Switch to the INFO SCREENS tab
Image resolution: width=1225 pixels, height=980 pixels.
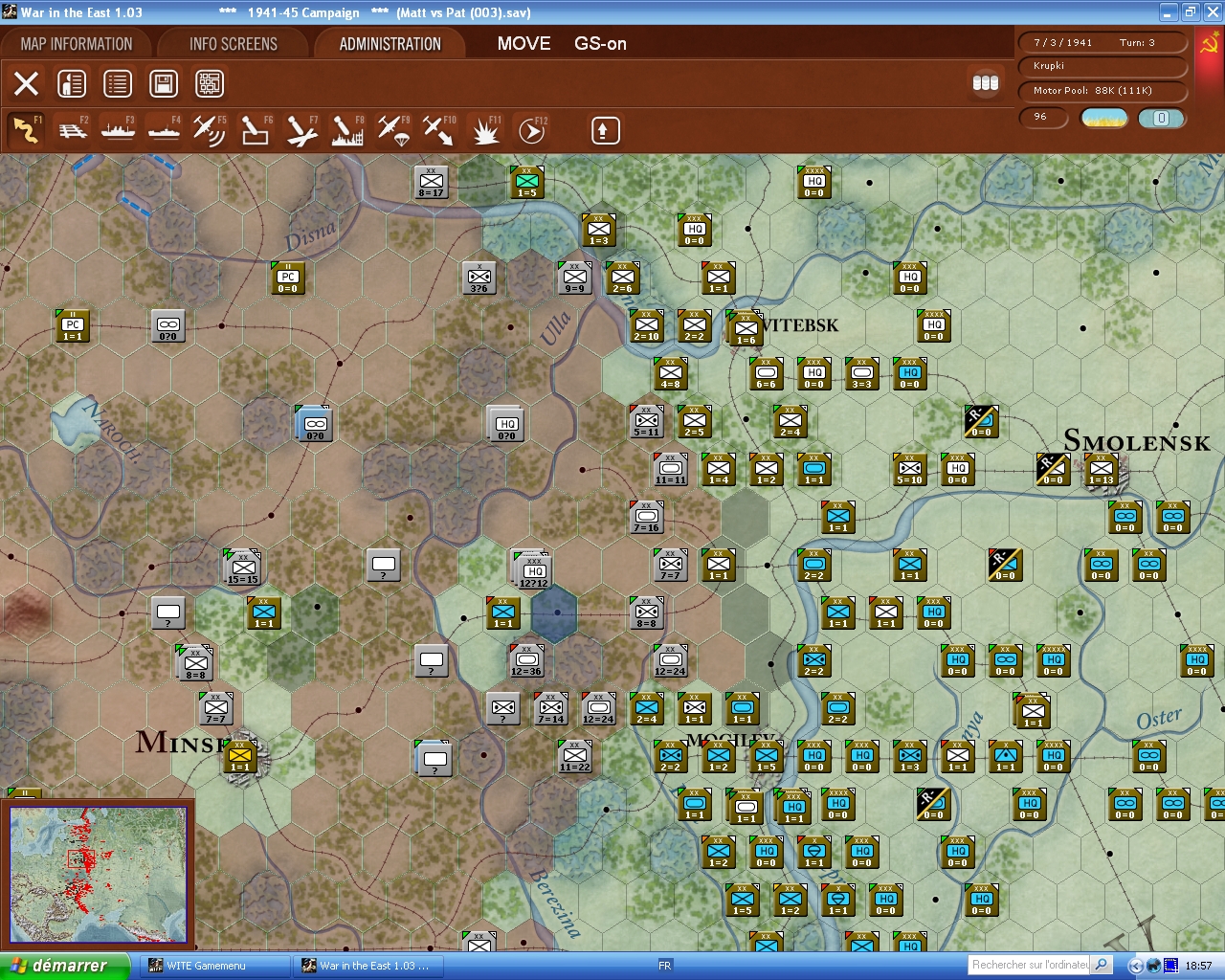[234, 44]
